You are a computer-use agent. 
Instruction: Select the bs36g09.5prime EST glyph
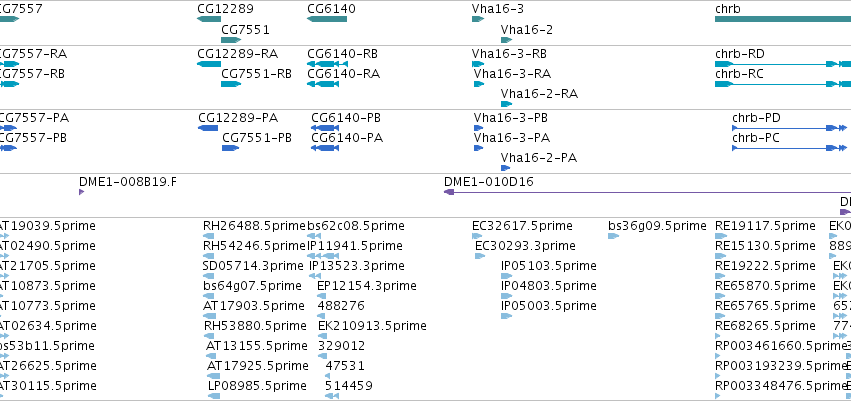coord(613,236)
